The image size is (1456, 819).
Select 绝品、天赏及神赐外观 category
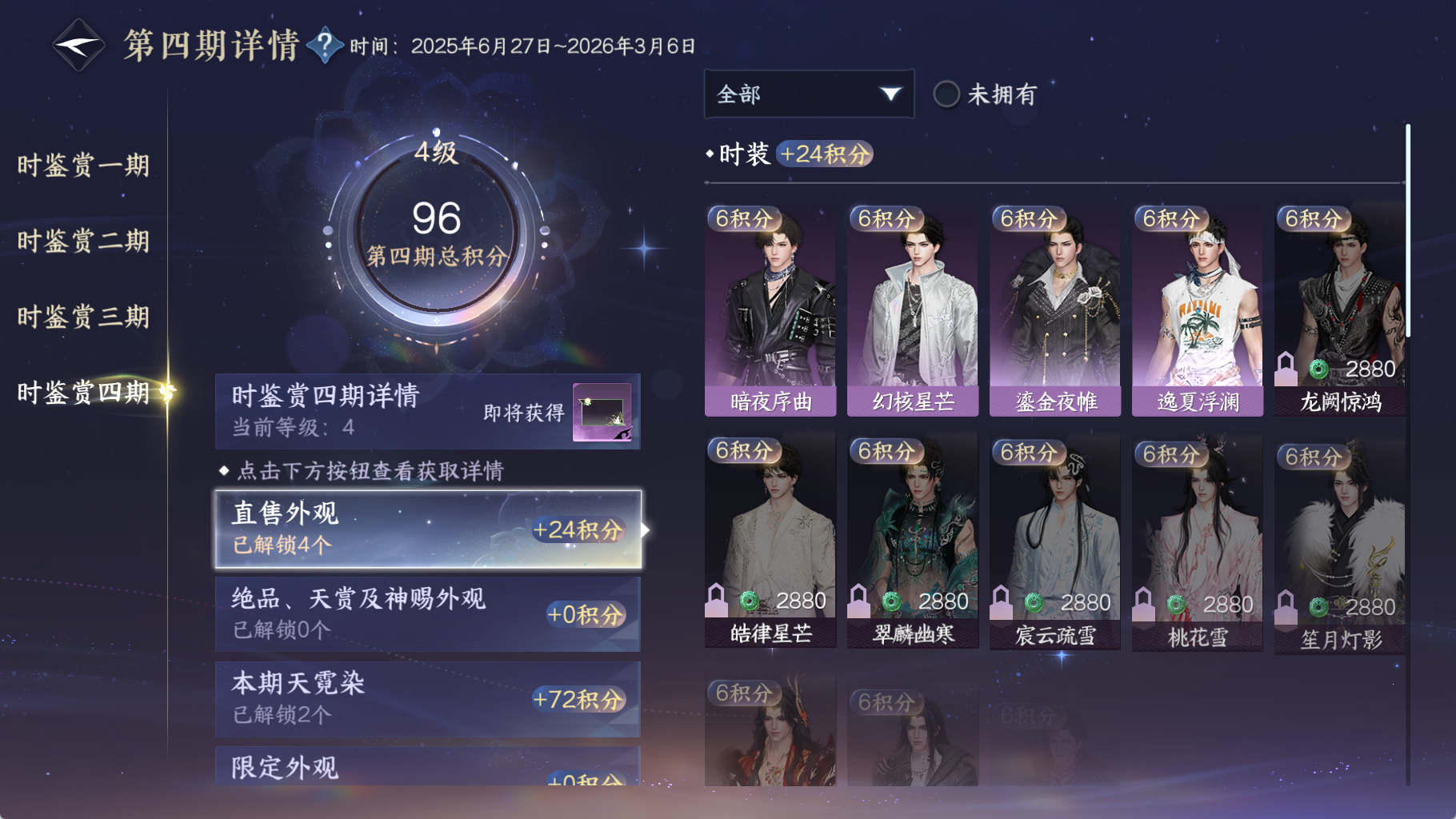pyautogui.click(x=428, y=614)
